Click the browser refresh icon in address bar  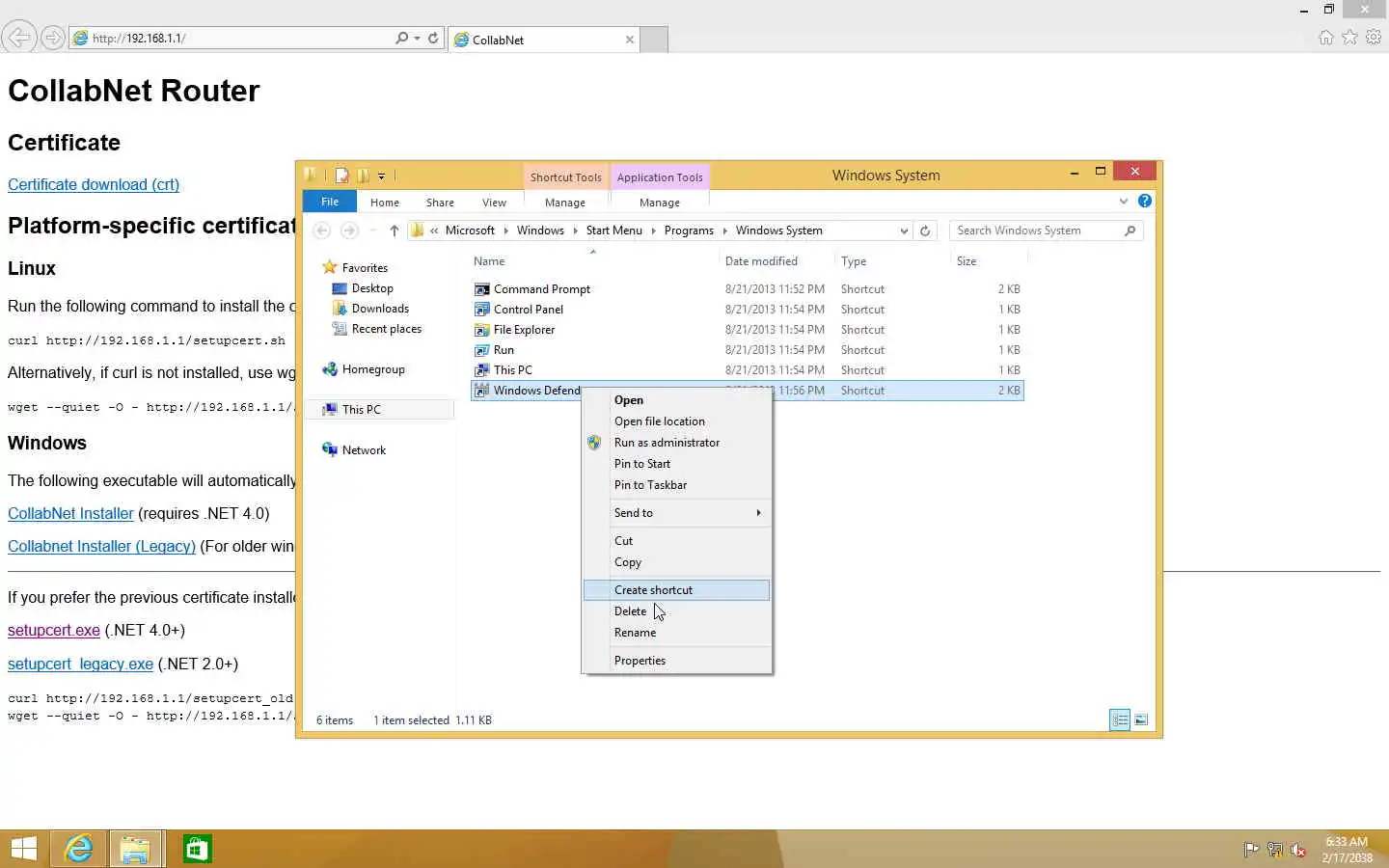coord(433,38)
